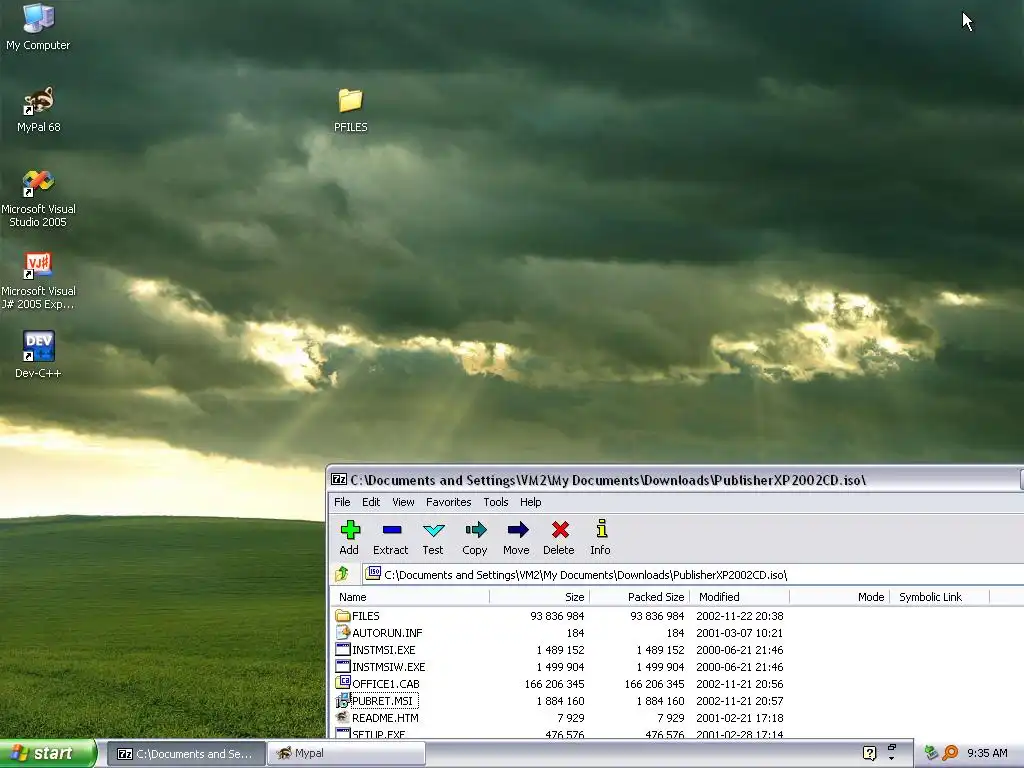1024x768 pixels.
Task: Click the Extract toolbar icon
Action: click(x=391, y=530)
